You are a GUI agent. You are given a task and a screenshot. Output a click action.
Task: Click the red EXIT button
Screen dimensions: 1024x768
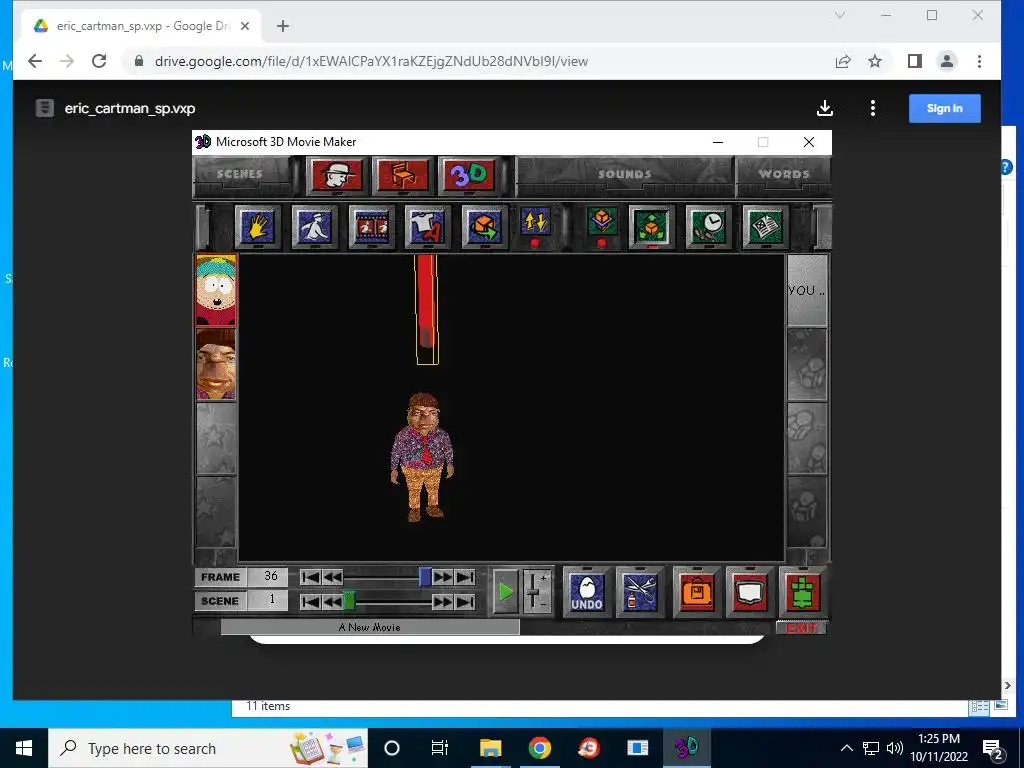[801, 628]
